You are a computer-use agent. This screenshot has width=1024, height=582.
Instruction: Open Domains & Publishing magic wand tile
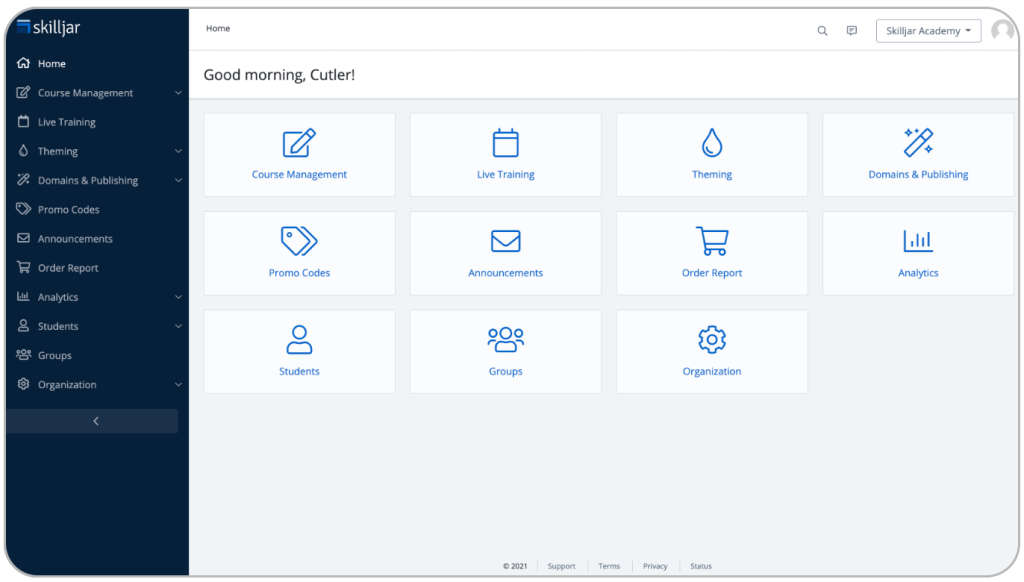[918, 143]
